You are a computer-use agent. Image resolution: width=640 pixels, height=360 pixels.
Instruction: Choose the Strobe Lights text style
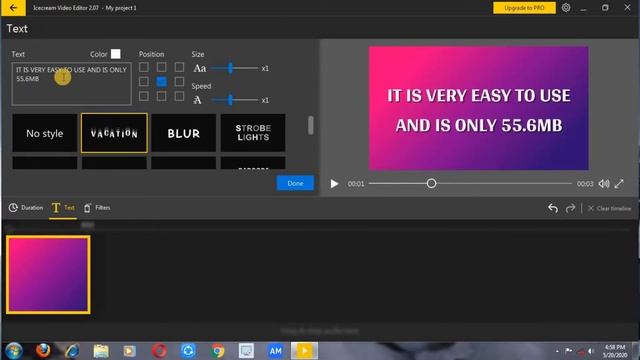(253, 133)
